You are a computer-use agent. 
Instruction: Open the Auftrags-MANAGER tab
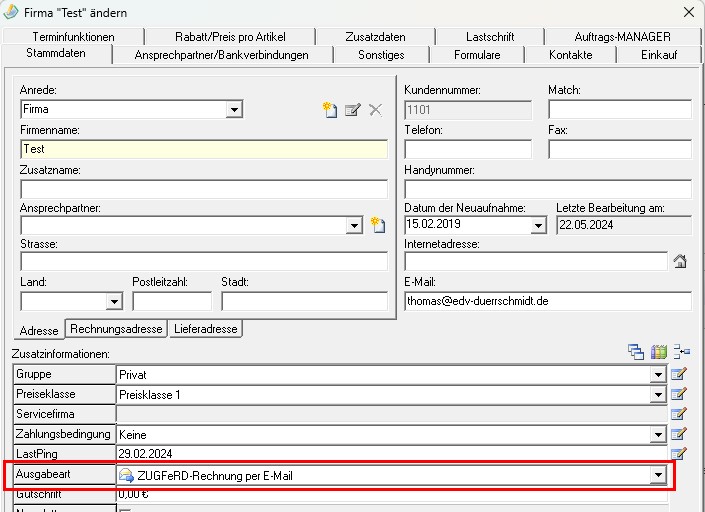point(622,36)
